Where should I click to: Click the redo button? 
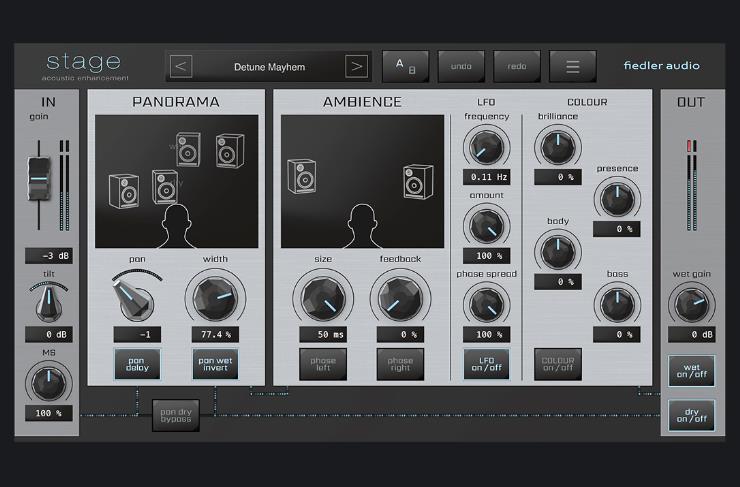tap(517, 67)
